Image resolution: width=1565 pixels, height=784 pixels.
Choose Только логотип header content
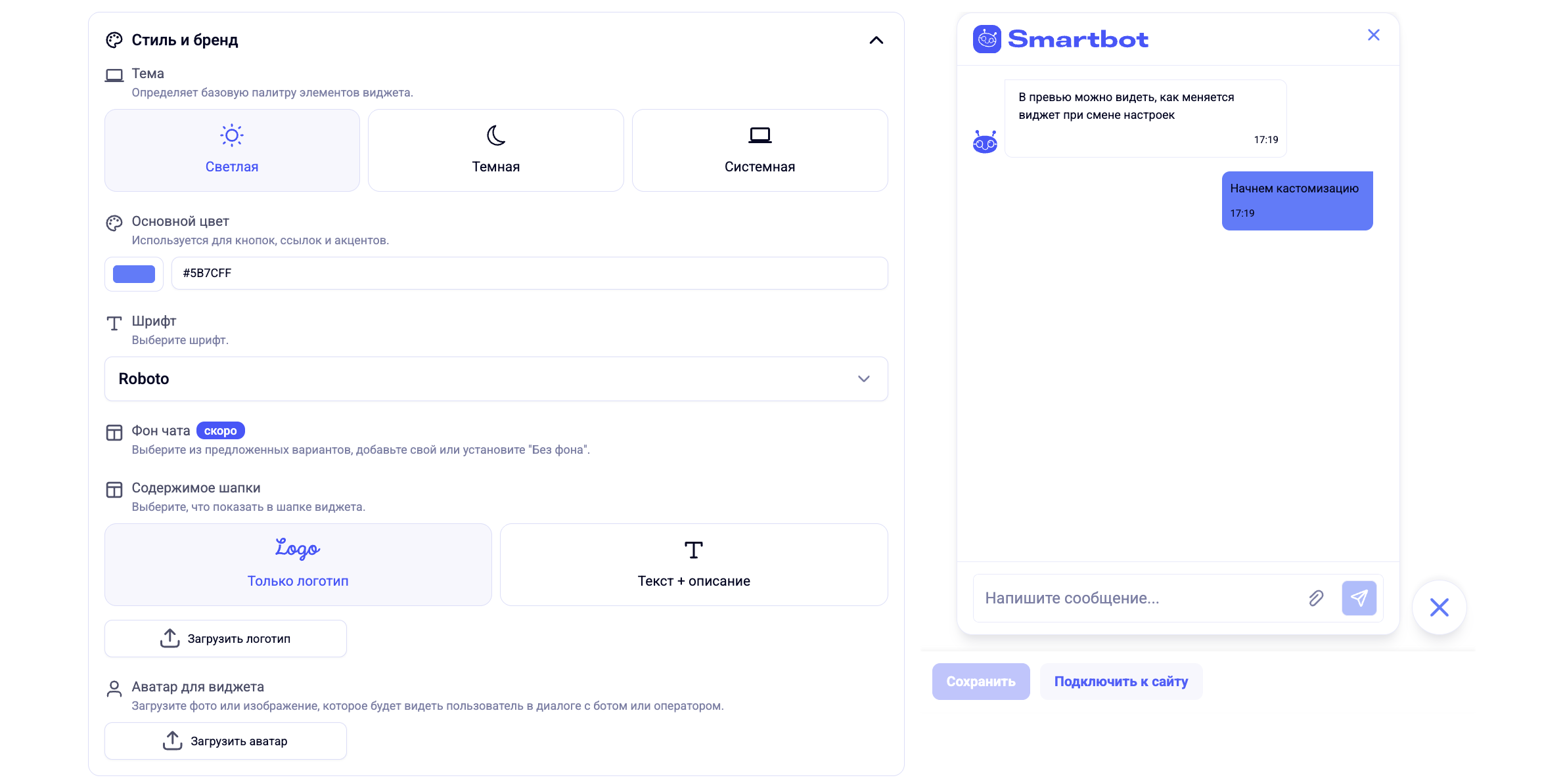click(x=298, y=565)
